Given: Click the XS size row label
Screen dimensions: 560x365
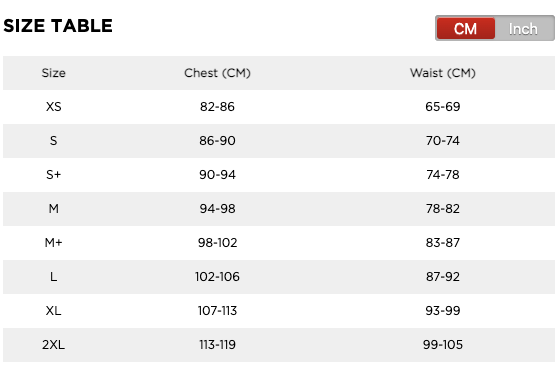Looking at the screenshot, I should (x=54, y=107).
